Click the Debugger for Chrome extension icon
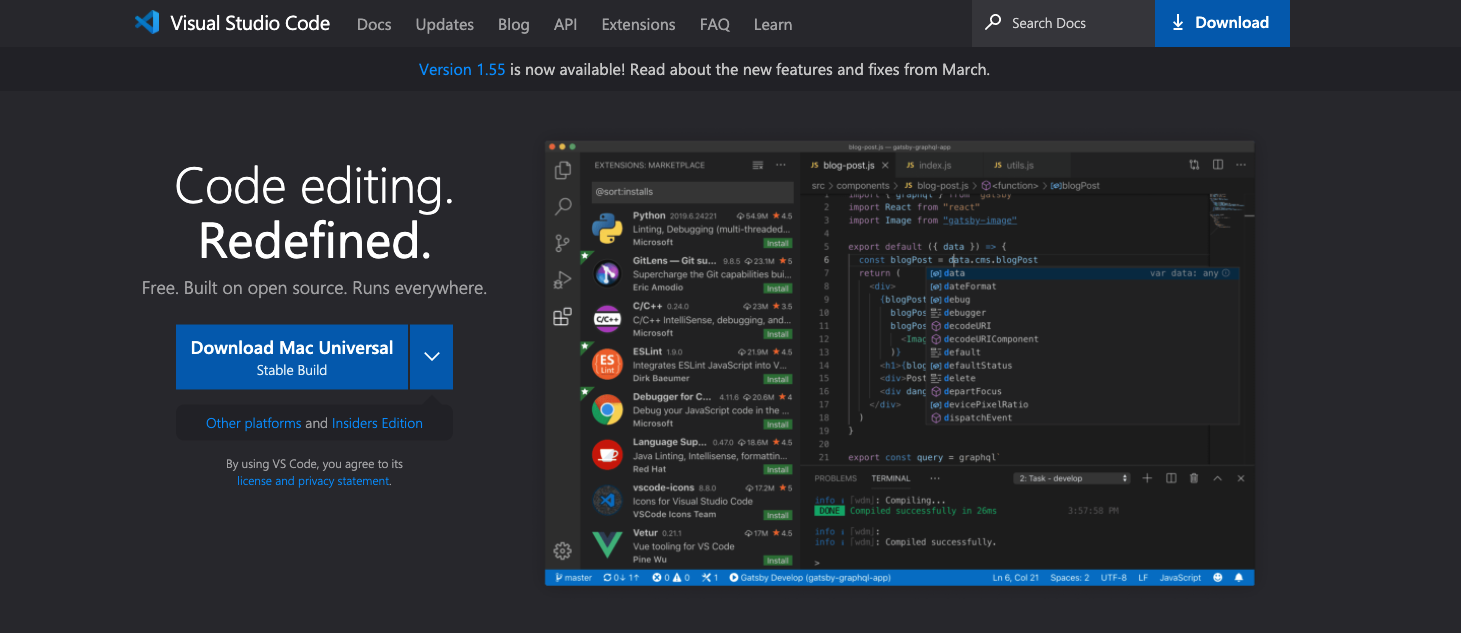1461x633 pixels. click(607, 410)
